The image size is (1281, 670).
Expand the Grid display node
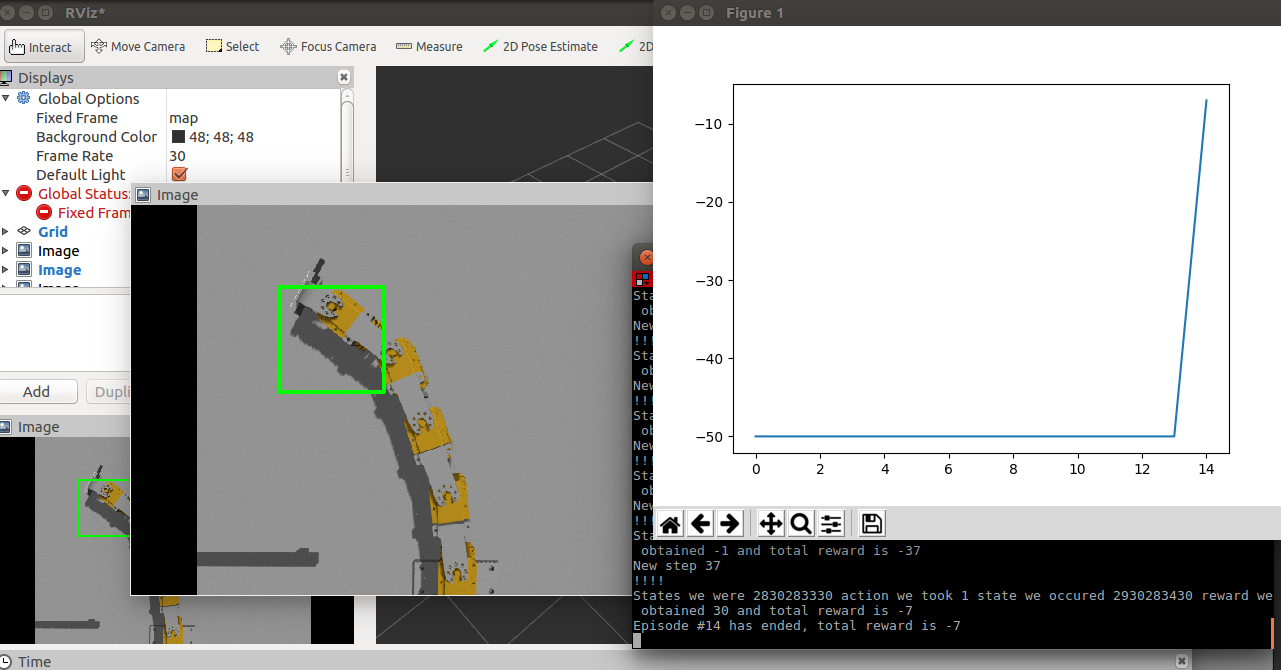(x=6, y=231)
